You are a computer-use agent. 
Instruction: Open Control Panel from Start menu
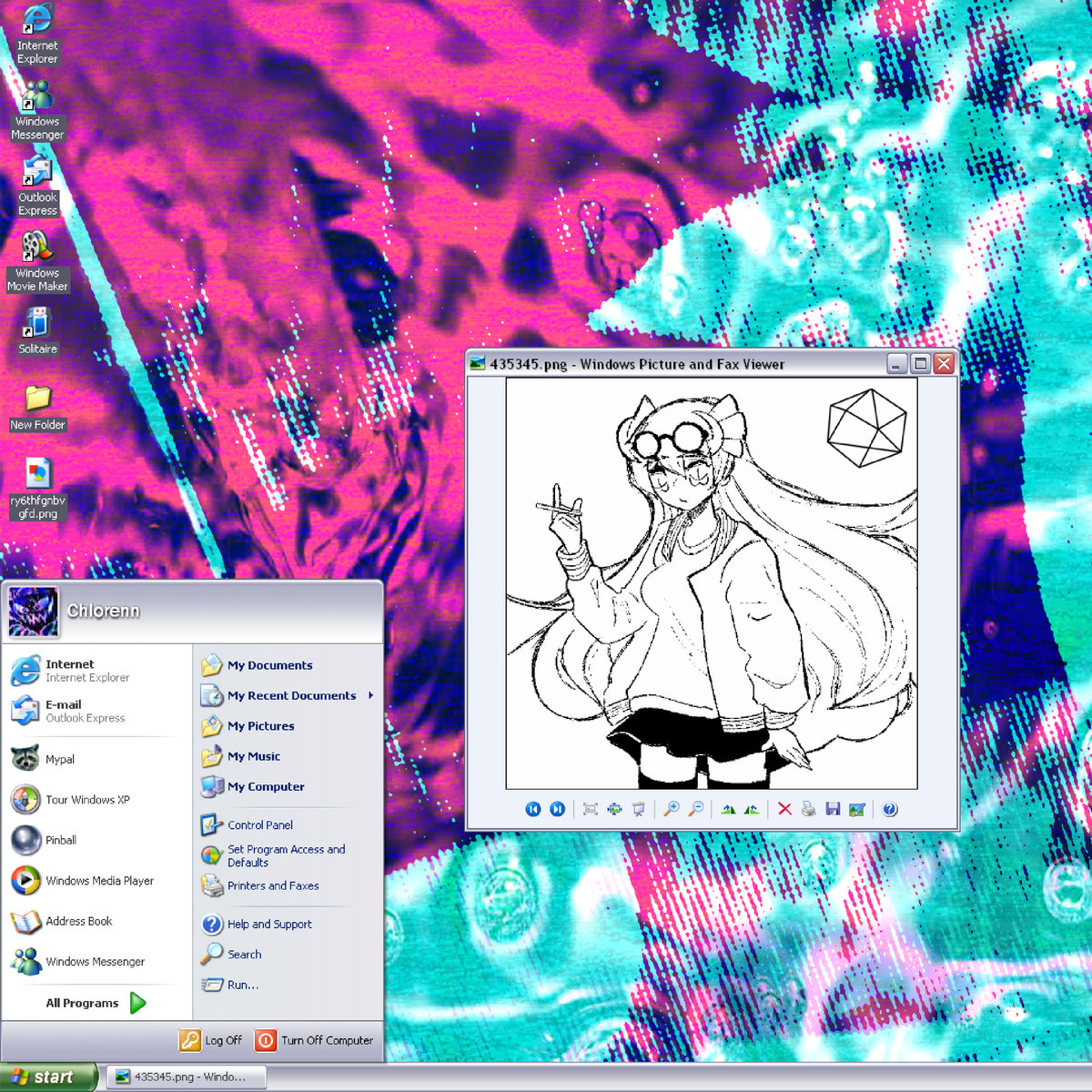259,825
